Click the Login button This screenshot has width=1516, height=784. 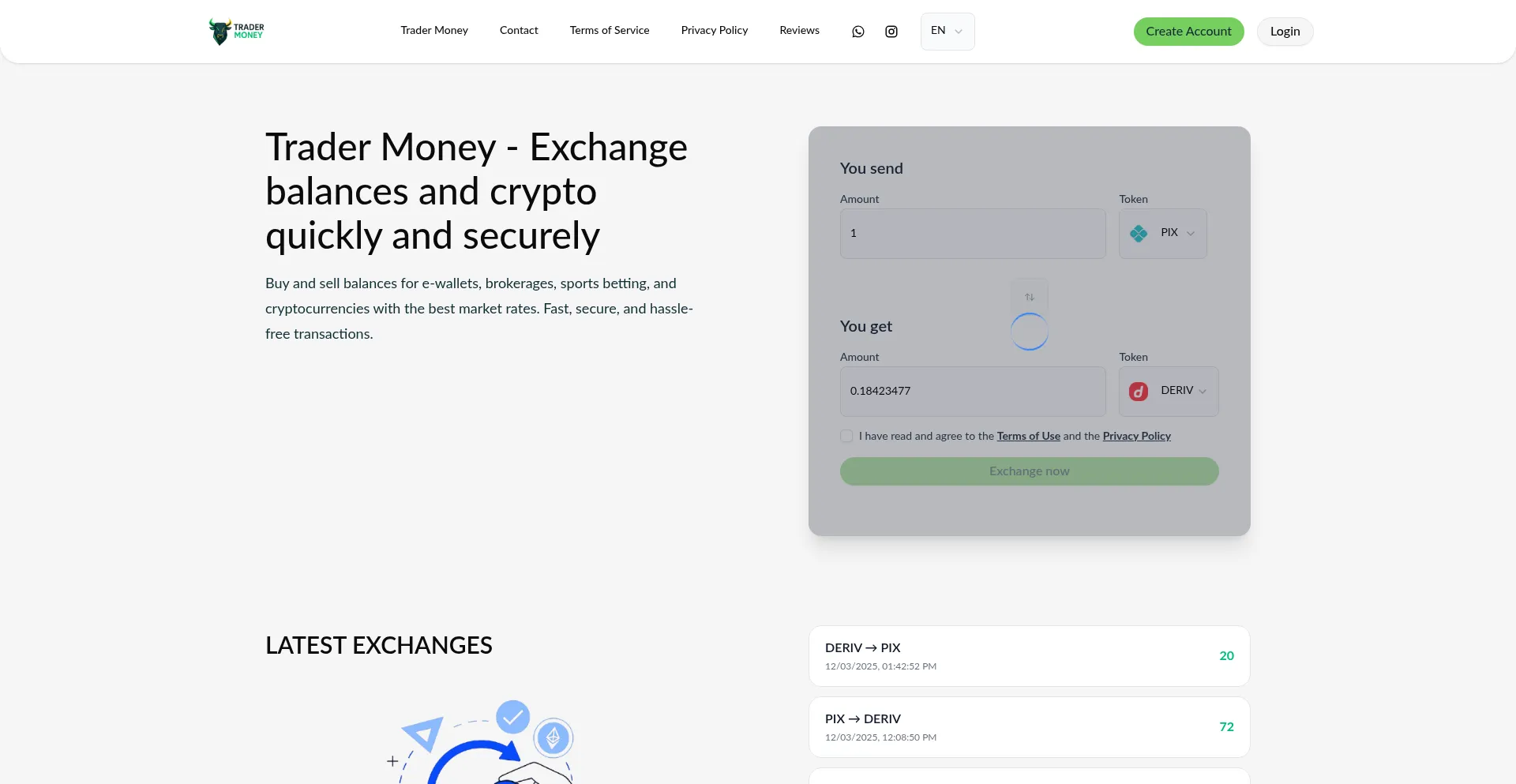click(1285, 32)
